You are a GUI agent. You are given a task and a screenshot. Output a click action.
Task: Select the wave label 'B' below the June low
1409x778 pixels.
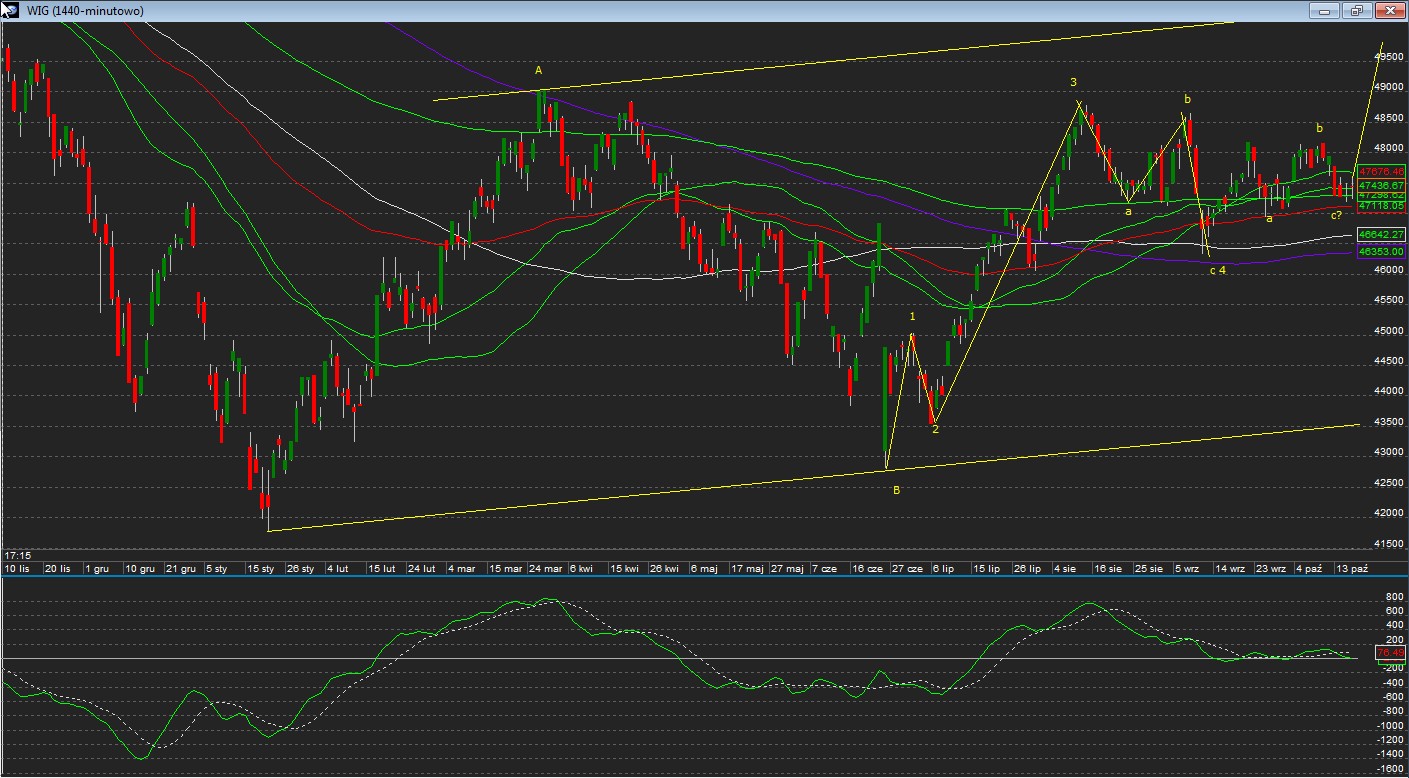tap(896, 490)
